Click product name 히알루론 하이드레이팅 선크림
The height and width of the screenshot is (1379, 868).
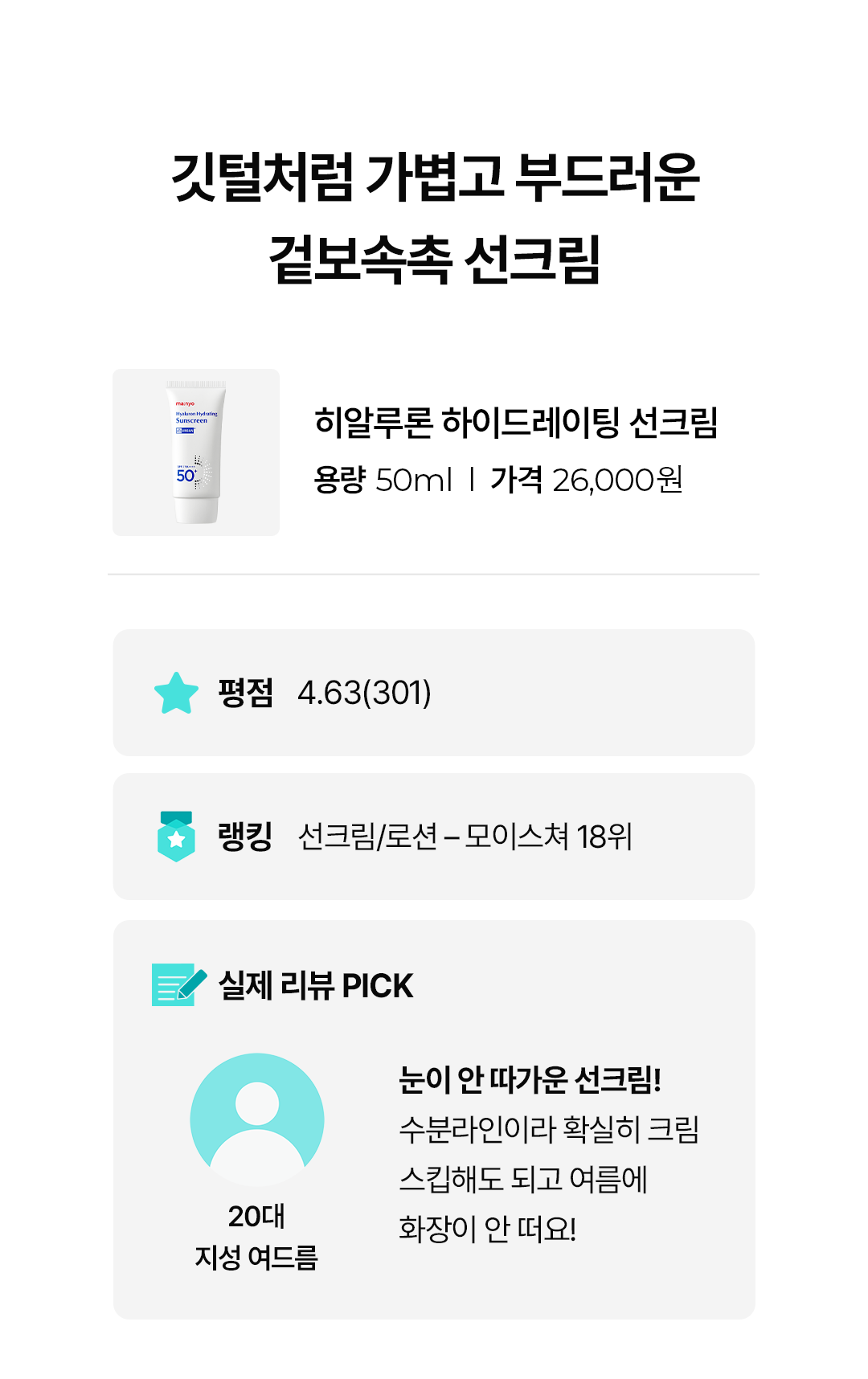[516, 423]
